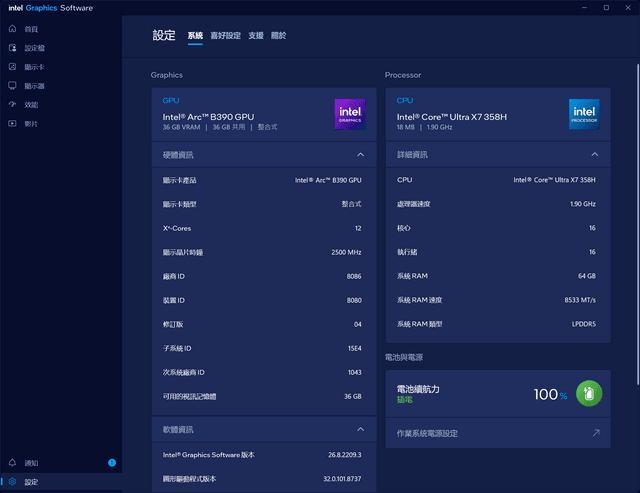
Task: Click the 系統 RAM value 64 GB
Action: pos(587,276)
